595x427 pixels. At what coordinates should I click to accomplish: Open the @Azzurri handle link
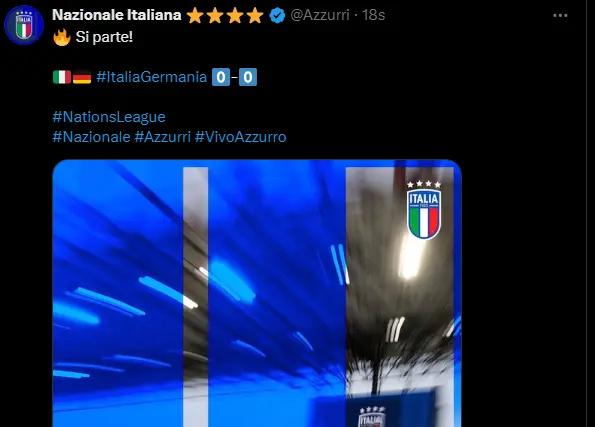320,15
